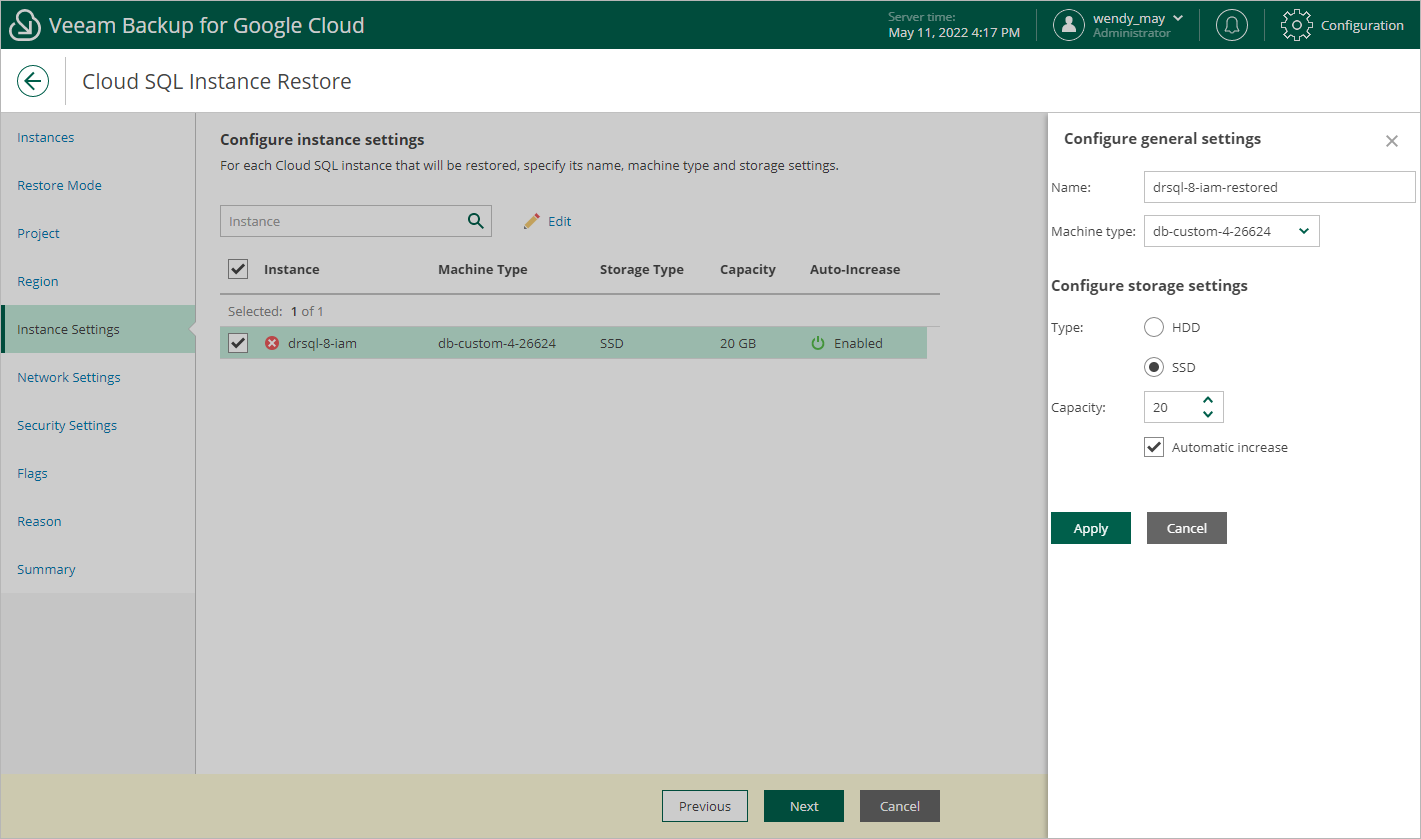This screenshot has width=1421, height=839.
Task: Click the db-custom-4-26624 table cell
Action: (497, 343)
